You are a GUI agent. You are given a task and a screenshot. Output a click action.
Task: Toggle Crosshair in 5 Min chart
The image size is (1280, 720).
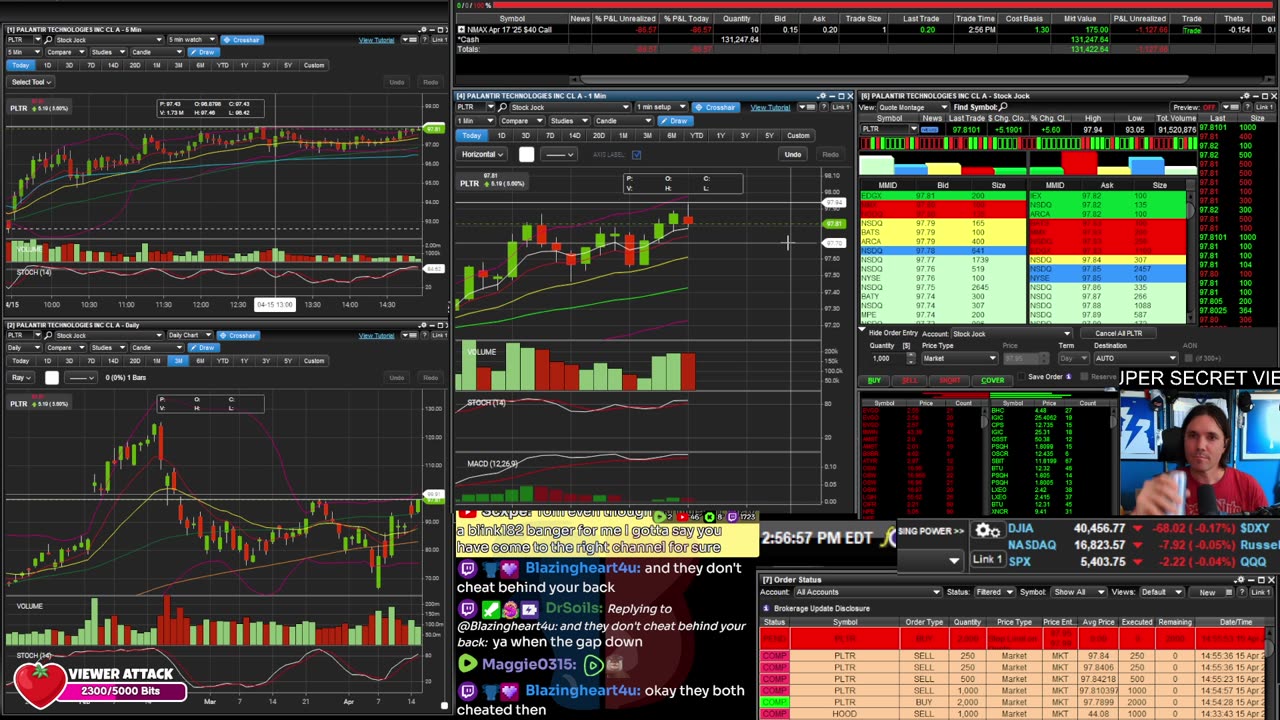pos(242,40)
